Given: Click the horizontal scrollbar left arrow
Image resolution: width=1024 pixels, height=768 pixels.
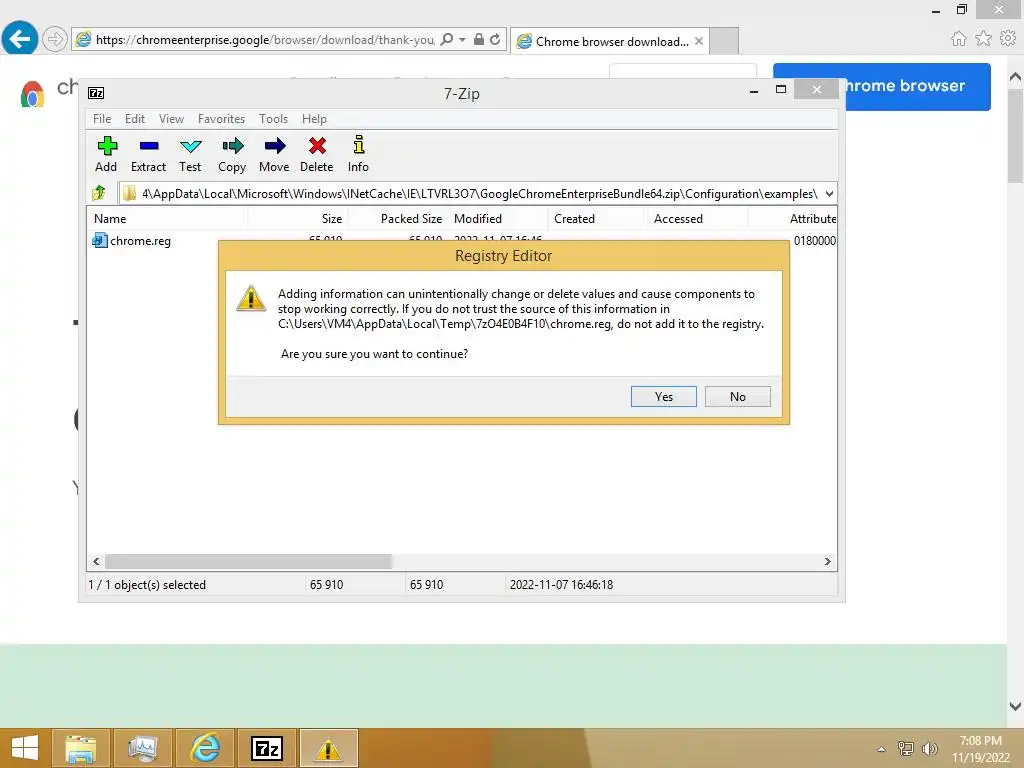Looking at the screenshot, I should click(97, 562).
